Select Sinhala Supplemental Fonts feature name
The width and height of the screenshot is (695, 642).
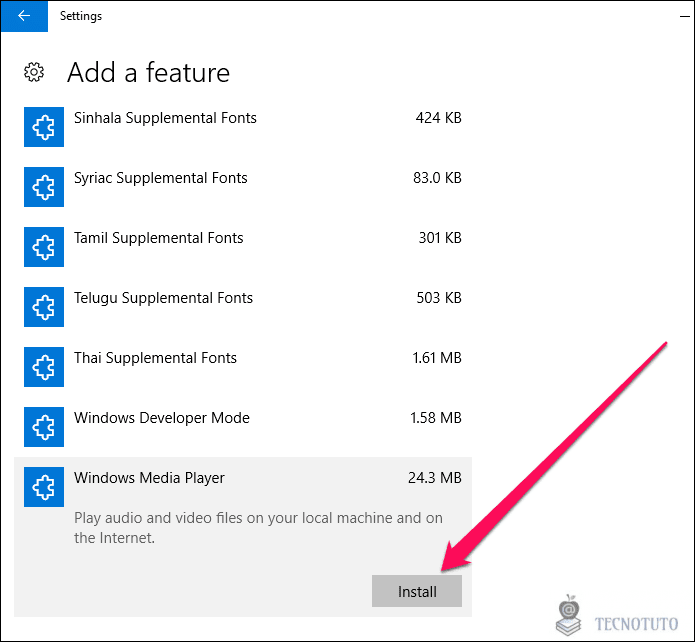[x=165, y=118]
